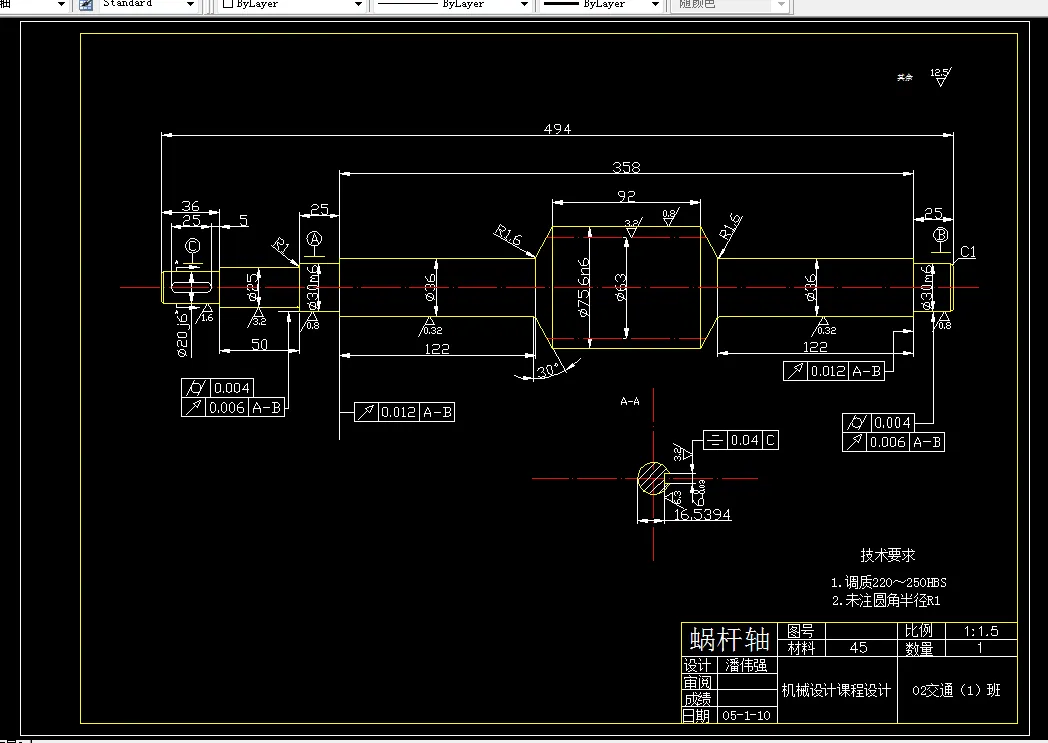Select the 92 dimension text
Viewport: 1048px width, 743px height.
pyautogui.click(x=626, y=196)
